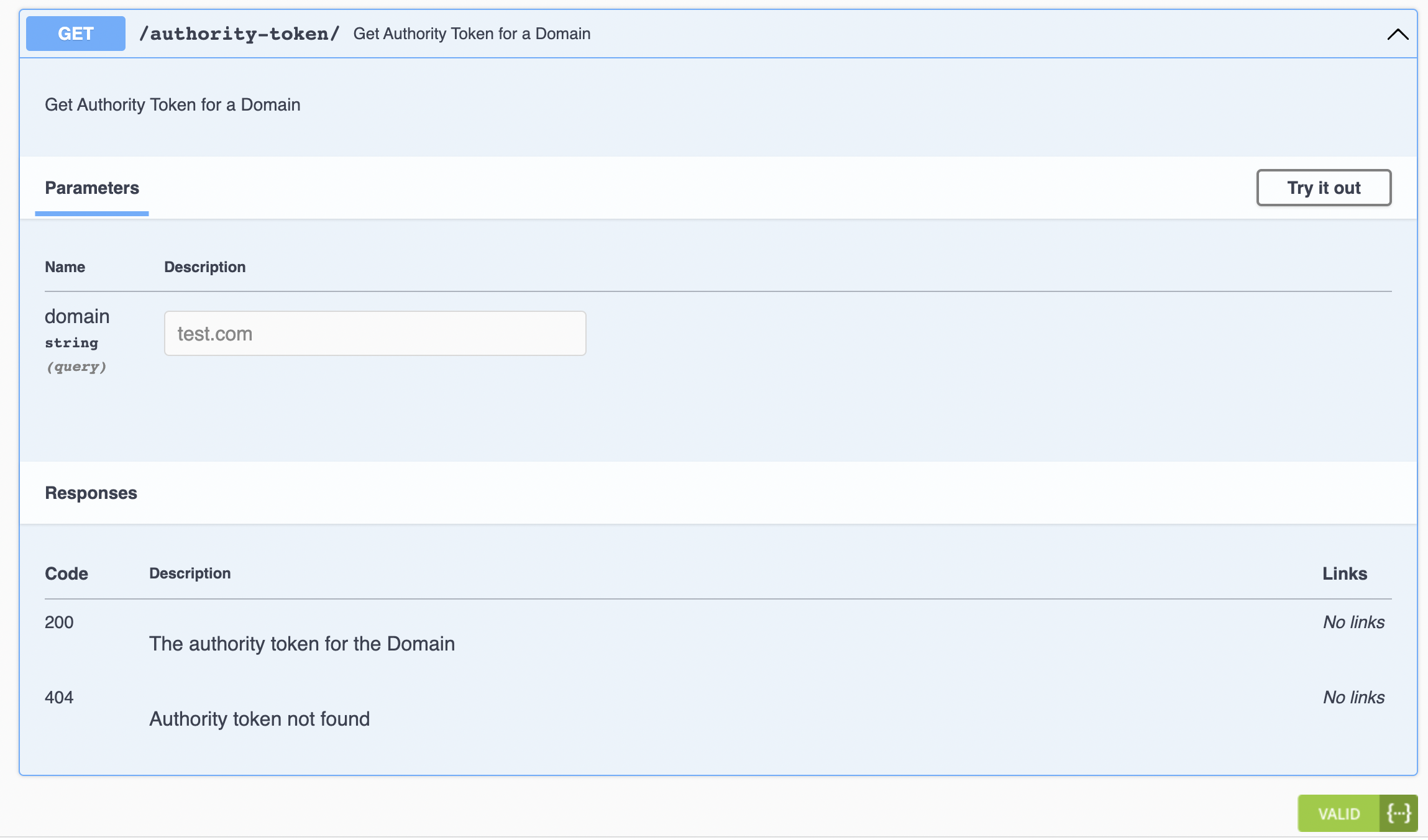
Task: Click the Name column header
Action: pos(65,267)
